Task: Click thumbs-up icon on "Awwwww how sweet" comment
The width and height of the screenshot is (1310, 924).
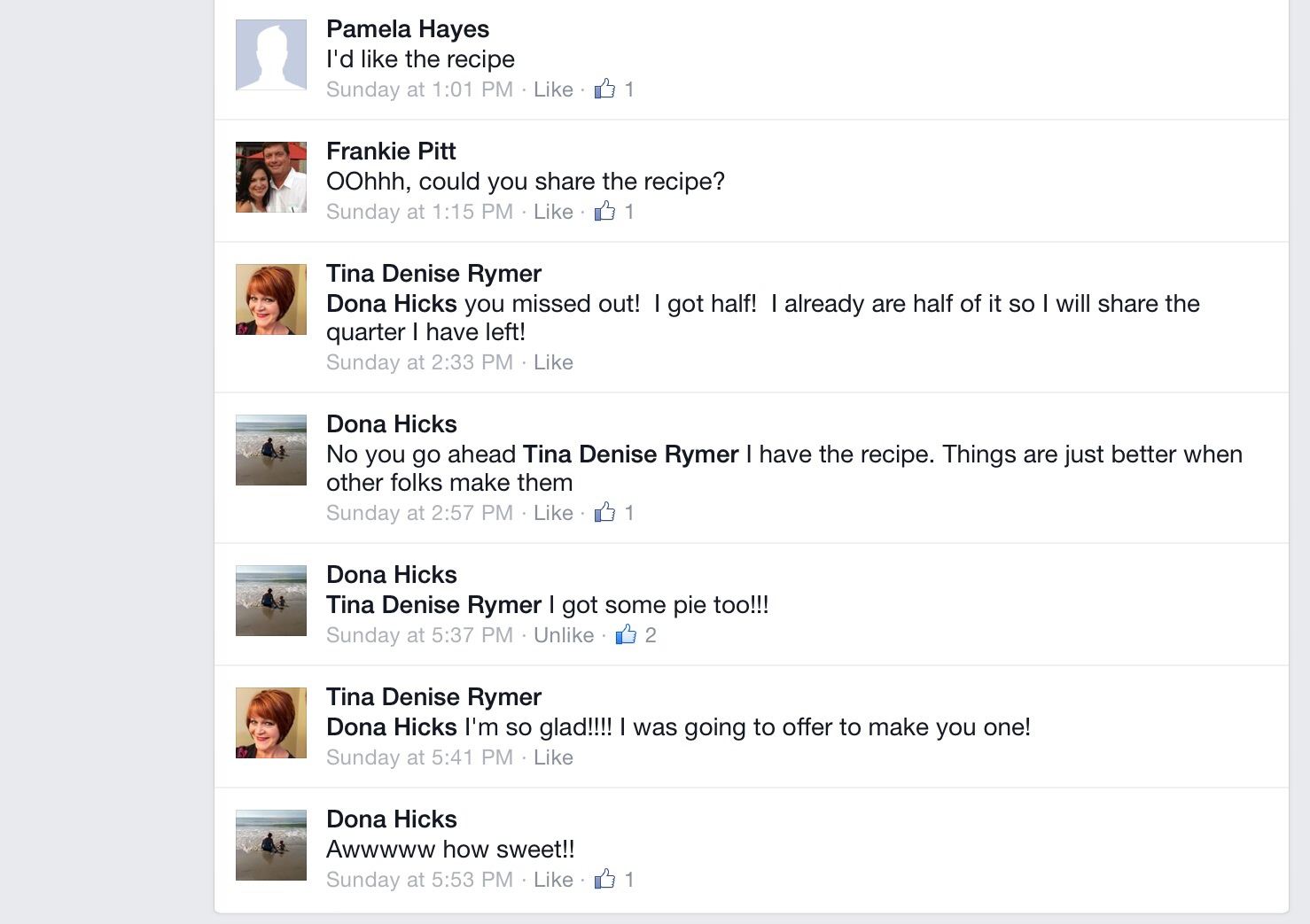Action: click(604, 879)
